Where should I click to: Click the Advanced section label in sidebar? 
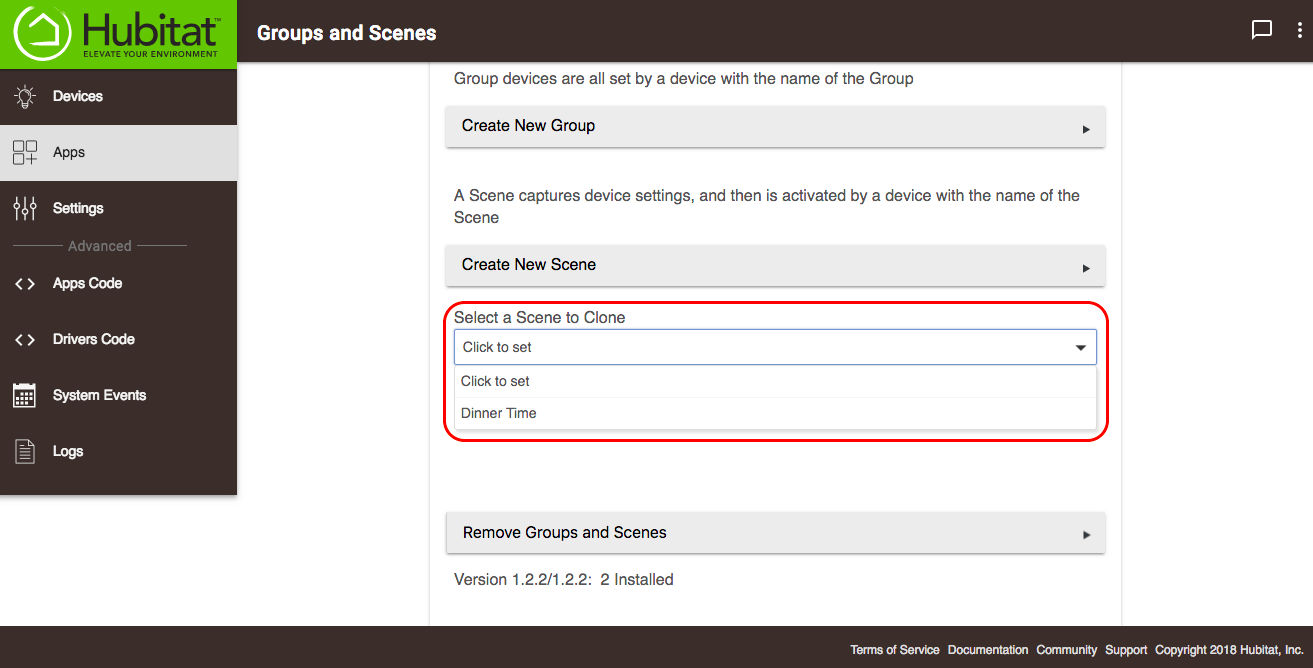coord(100,246)
